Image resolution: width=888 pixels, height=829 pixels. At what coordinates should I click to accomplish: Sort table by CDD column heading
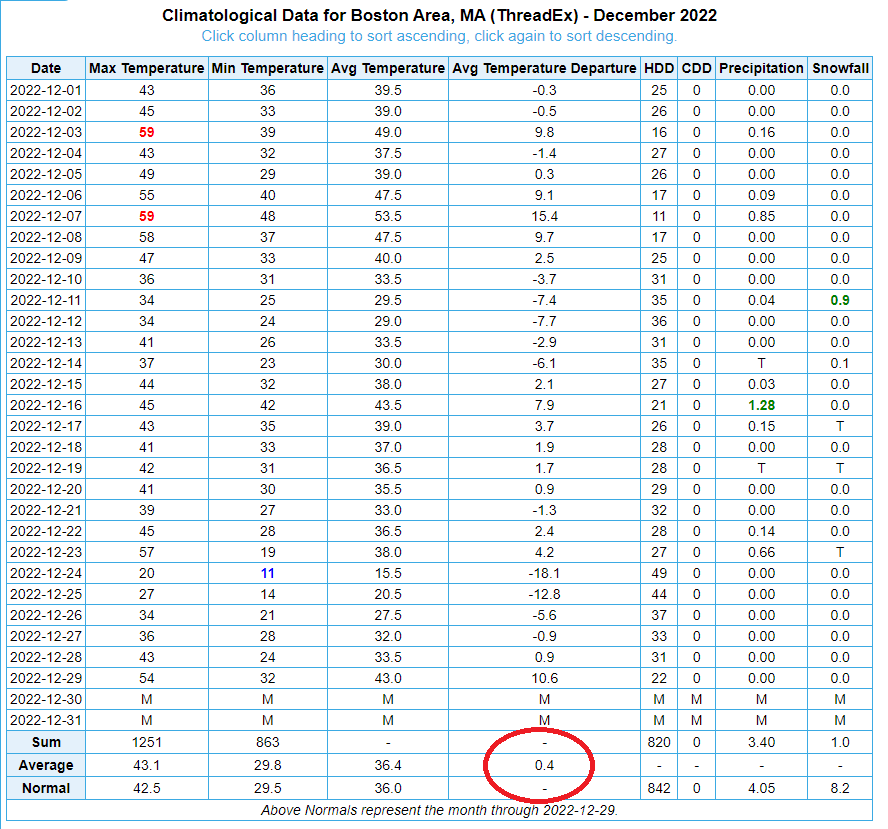click(x=696, y=69)
